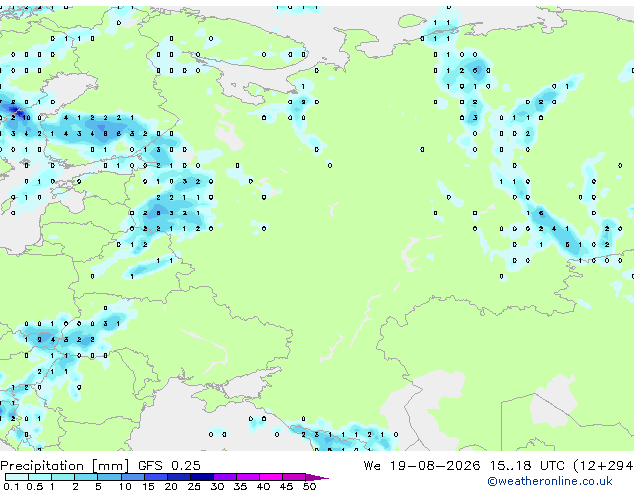Click the legend label '0.1'
The image size is (634, 490).
11,486
